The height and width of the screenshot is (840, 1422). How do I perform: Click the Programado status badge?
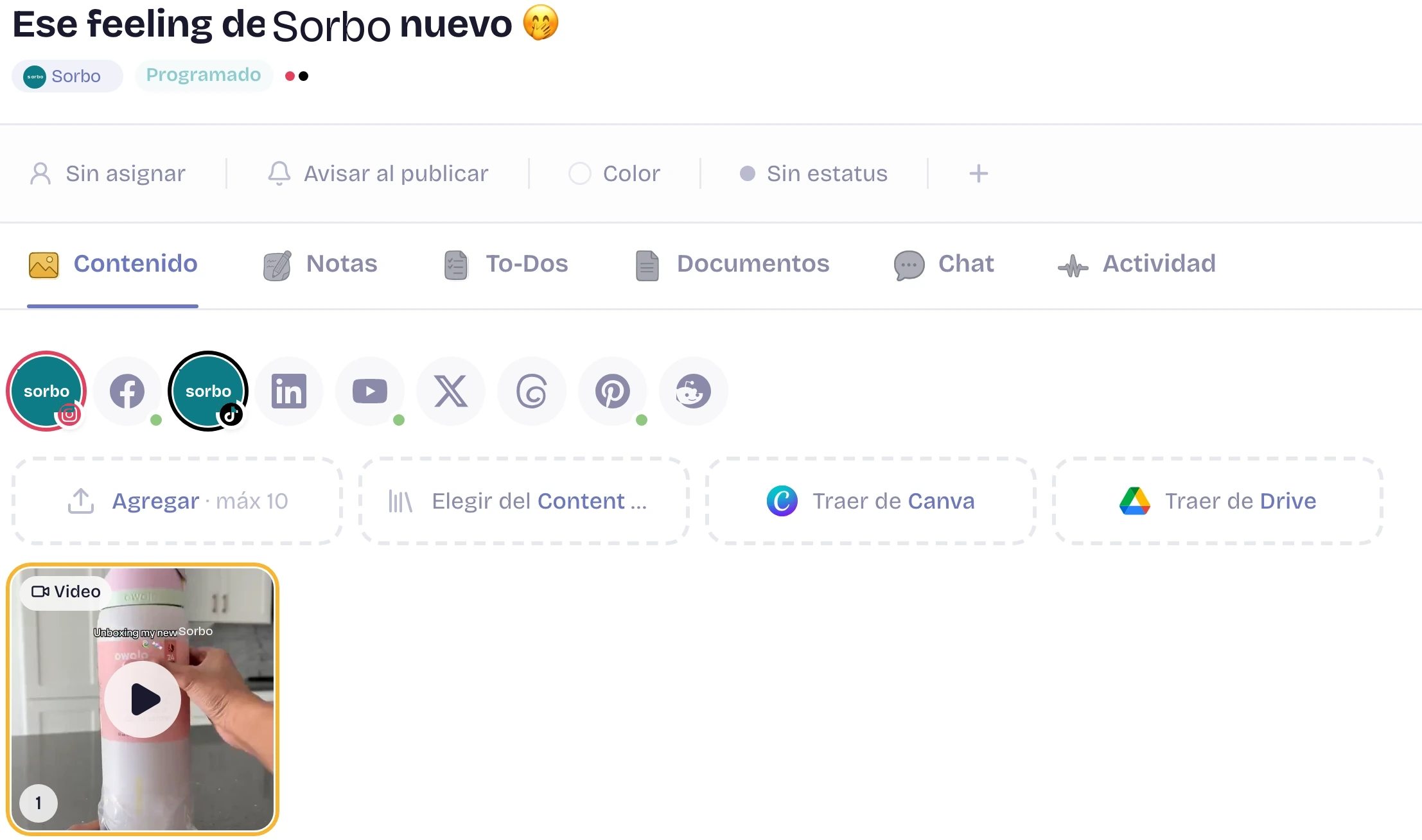tap(204, 75)
